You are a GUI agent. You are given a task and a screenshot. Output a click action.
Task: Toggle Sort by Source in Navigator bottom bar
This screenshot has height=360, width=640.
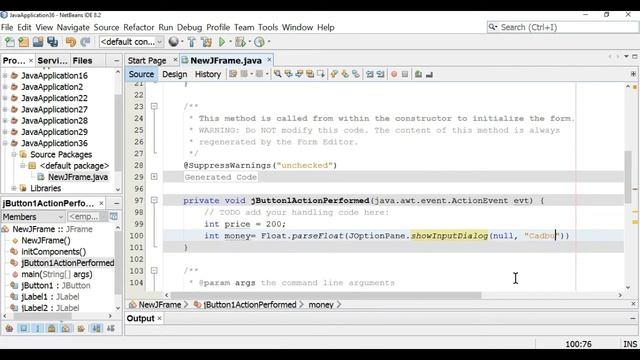click(x=111, y=328)
